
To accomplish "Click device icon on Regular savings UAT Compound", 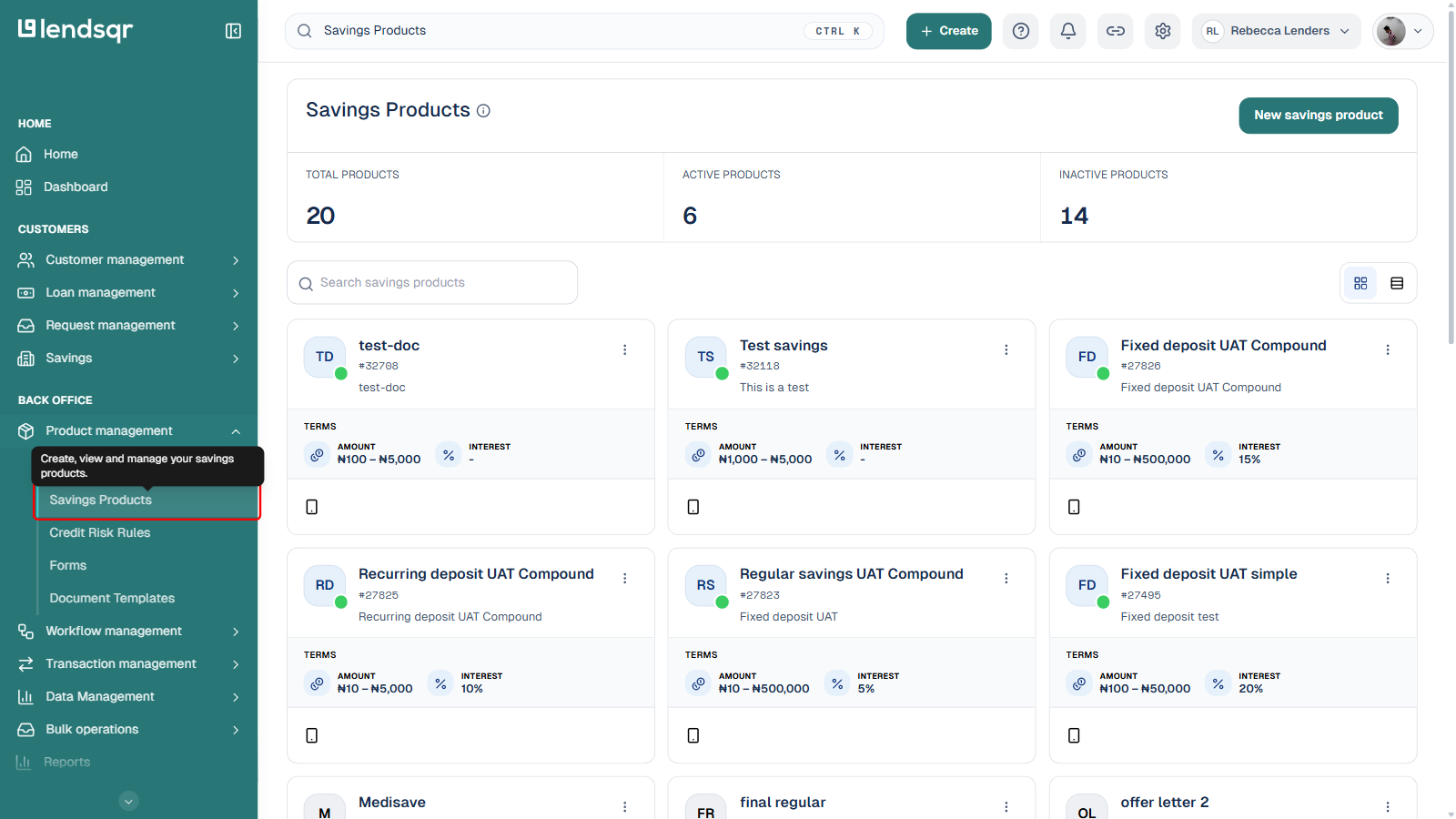I will (x=693, y=735).
